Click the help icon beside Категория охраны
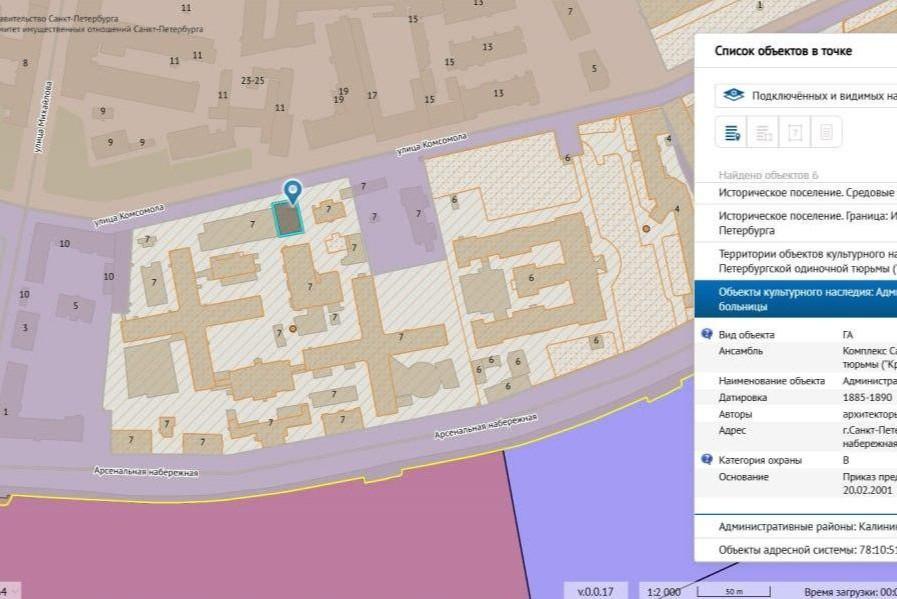The width and height of the screenshot is (897, 599). [707, 459]
